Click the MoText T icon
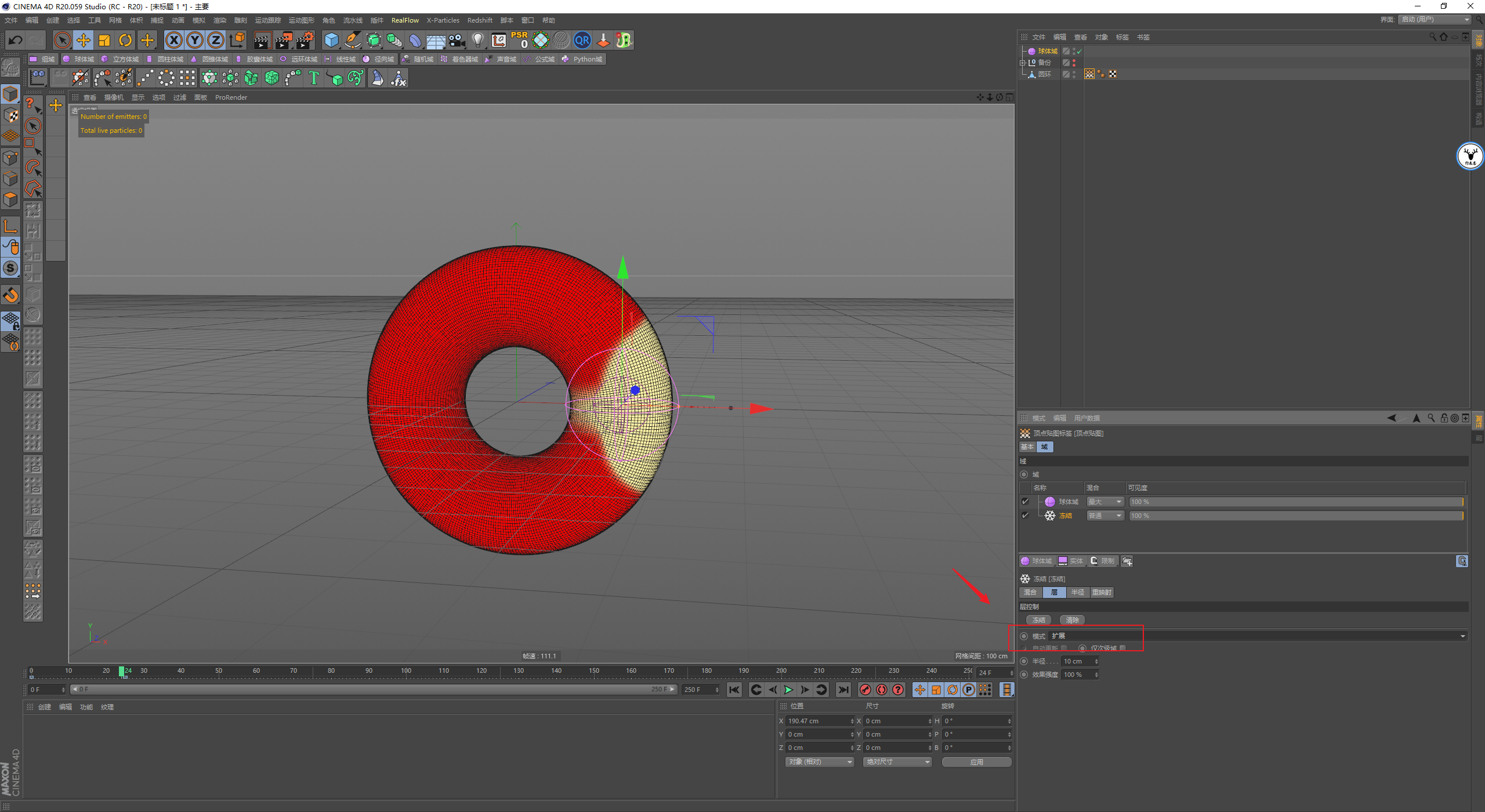 coord(314,78)
